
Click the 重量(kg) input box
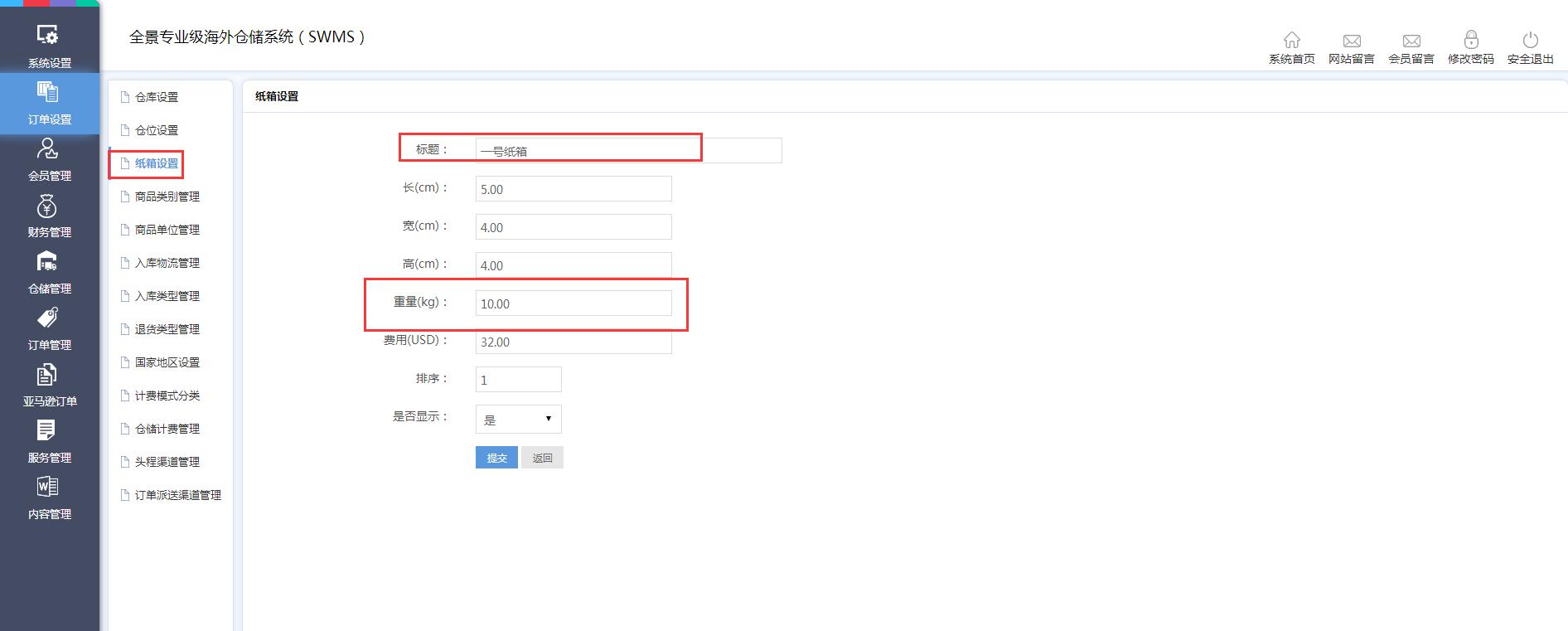click(573, 303)
